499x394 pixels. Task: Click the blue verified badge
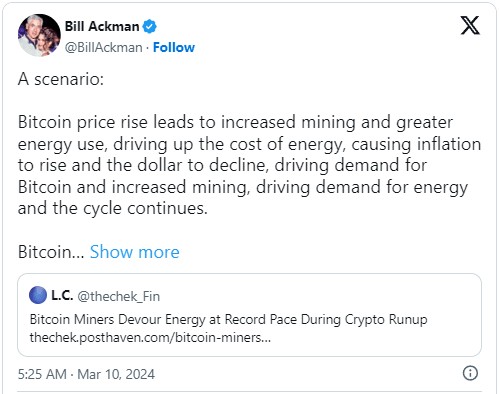pyautogui.click(x=150, y=26)
